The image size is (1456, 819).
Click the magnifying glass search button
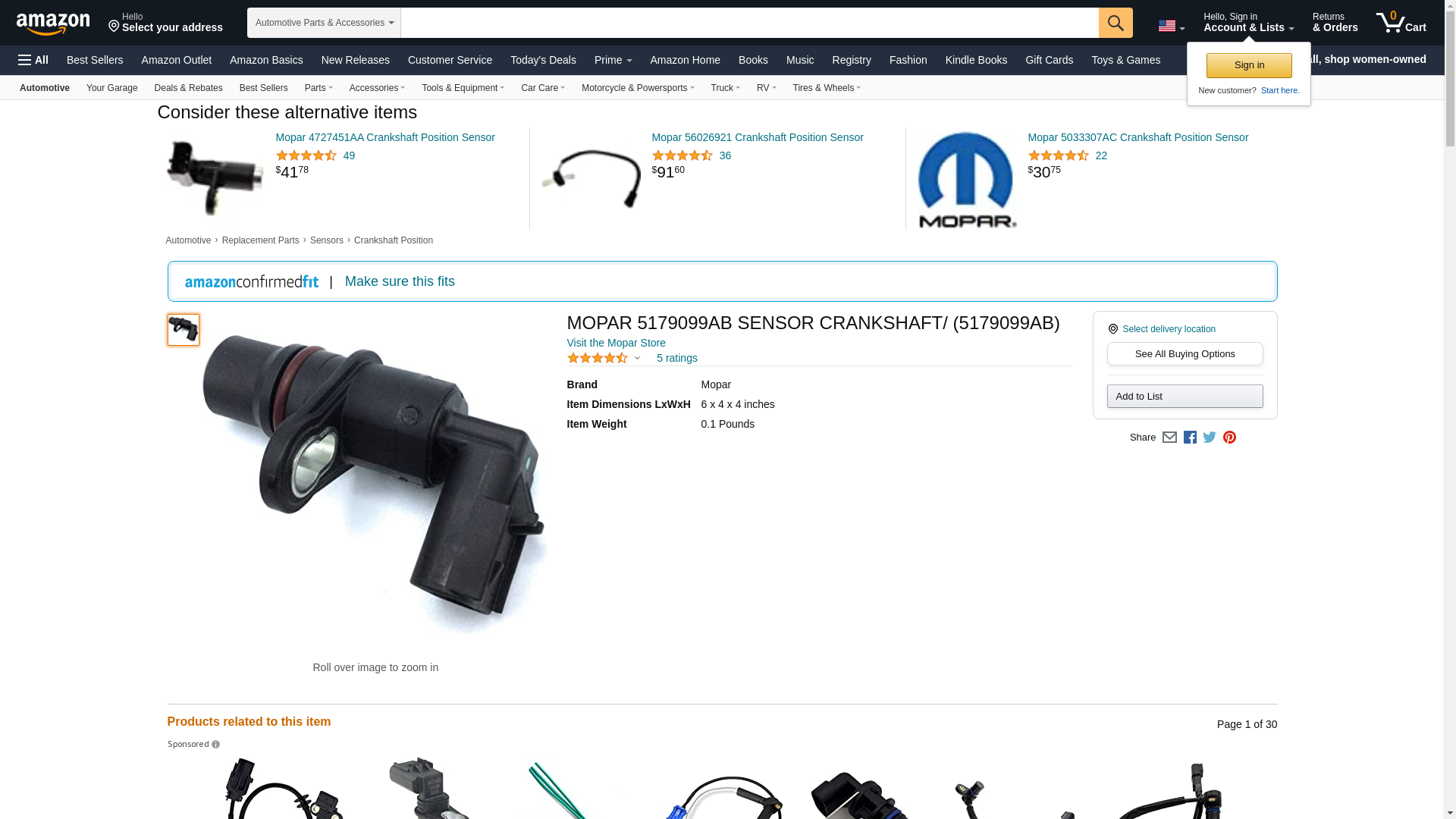1115,23
